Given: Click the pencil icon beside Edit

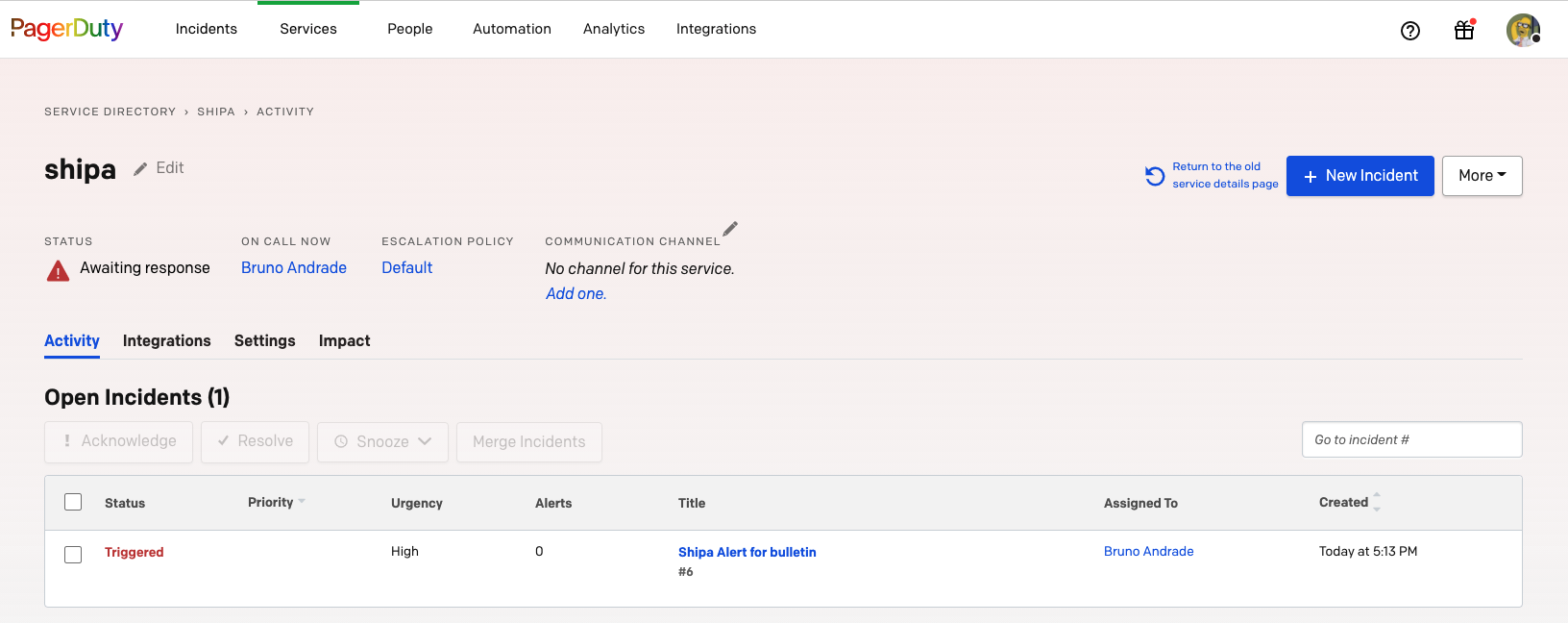Looking at the screenshot, I should [x=140, y=168].
